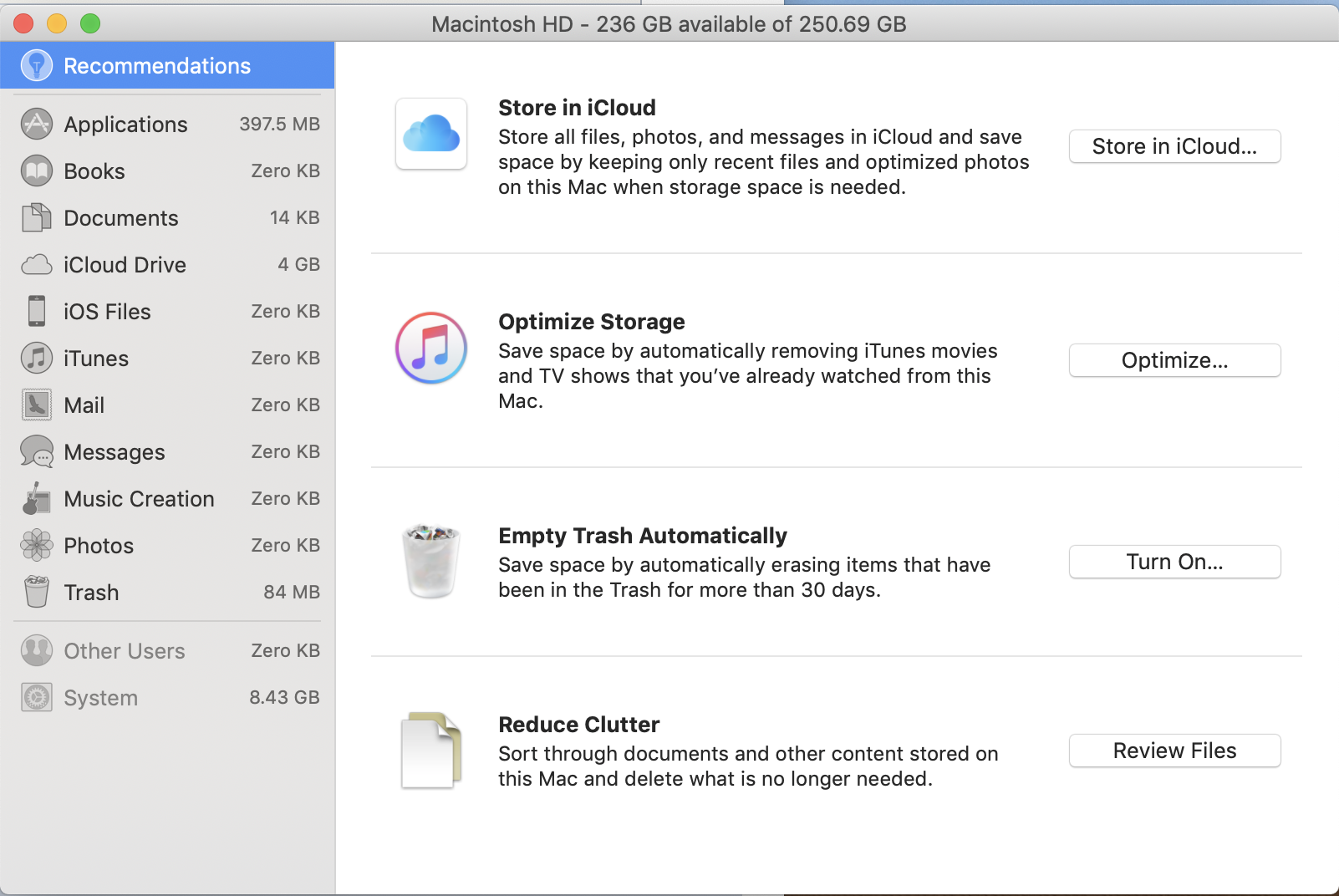Click the 14 KB Documents size
Screen dimensions: 1339x896
295,217
